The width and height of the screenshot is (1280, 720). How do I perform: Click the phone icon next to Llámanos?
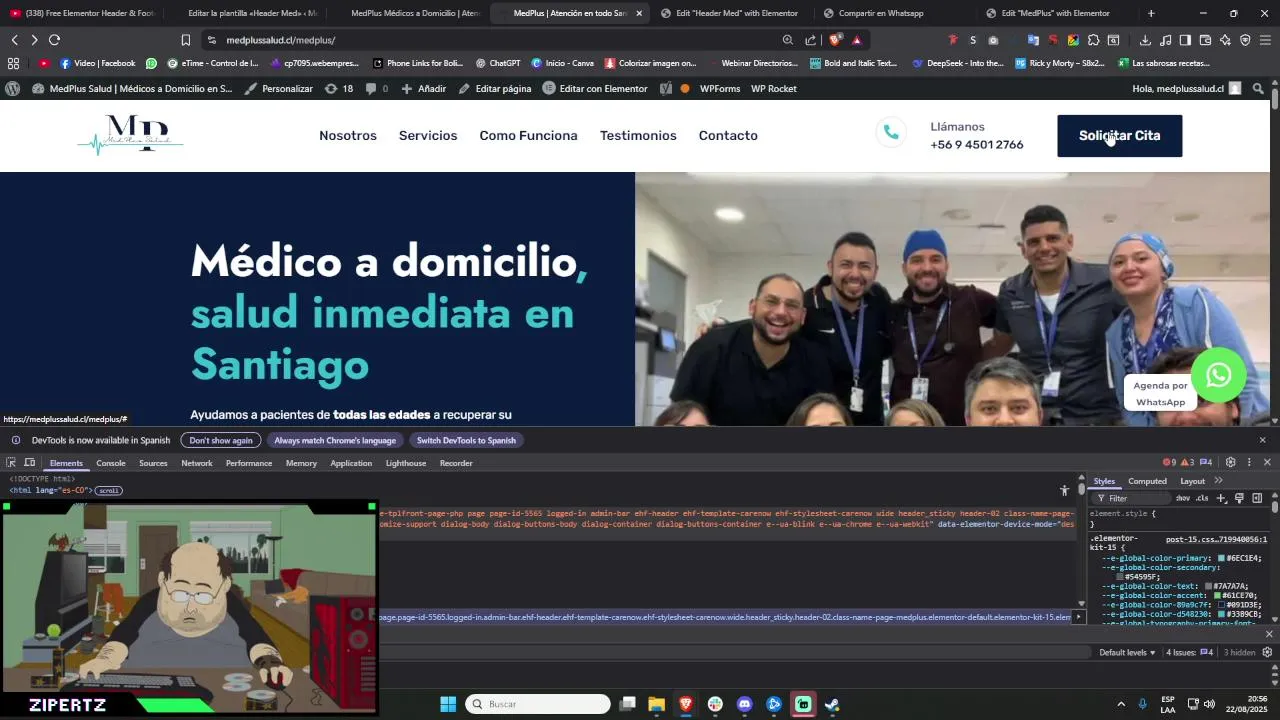[891, 133]
